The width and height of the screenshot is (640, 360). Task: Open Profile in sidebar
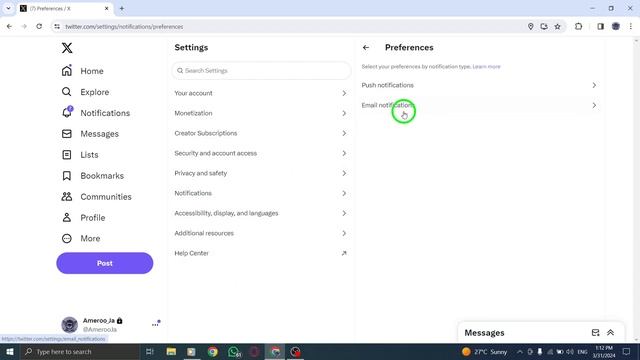[x=83, y=218]
